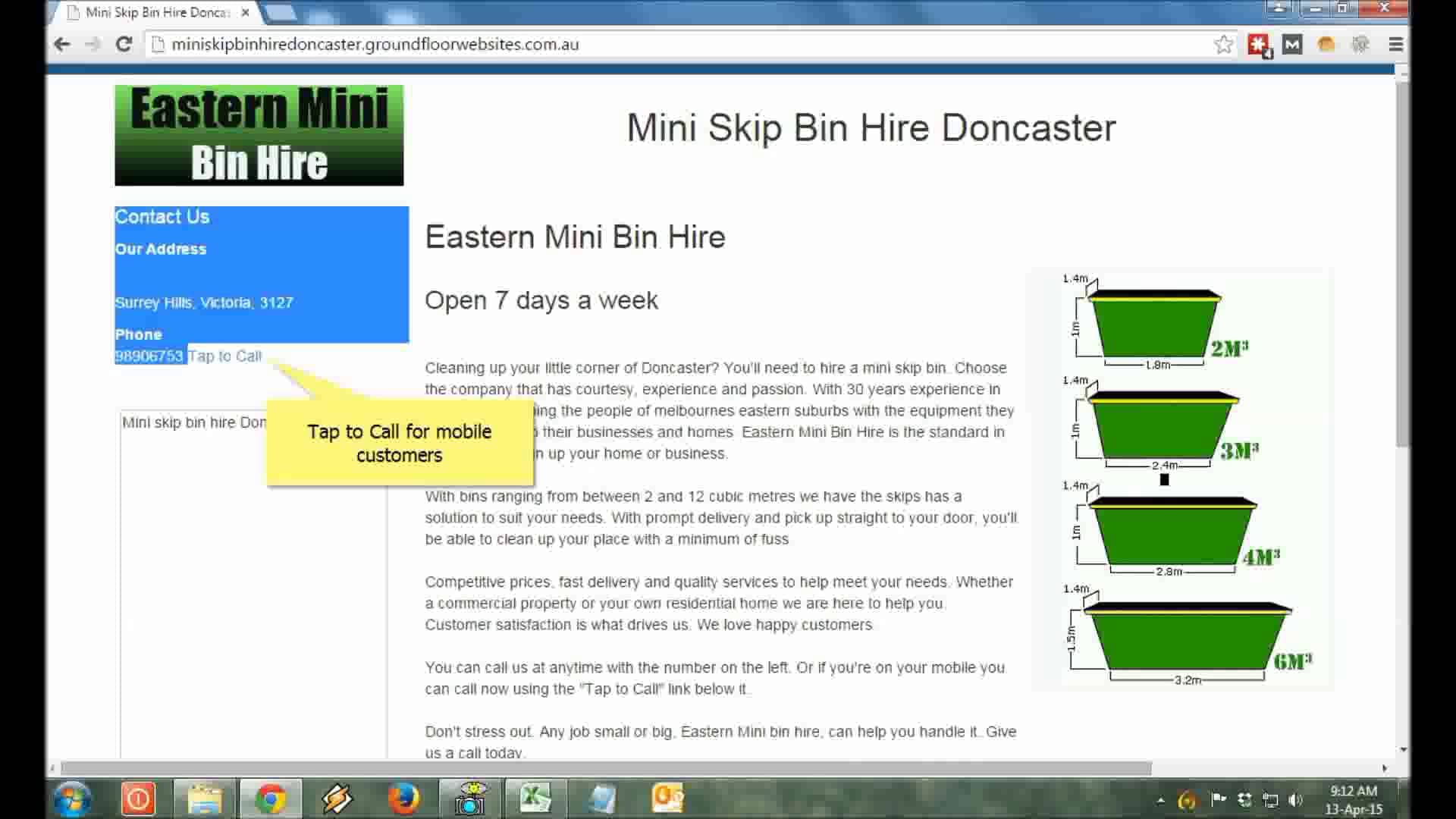Image resolution: width=1456 pixels, height=819 pixels.
Task: Open Windows Explorer from the taskbar
Action: 205,798
